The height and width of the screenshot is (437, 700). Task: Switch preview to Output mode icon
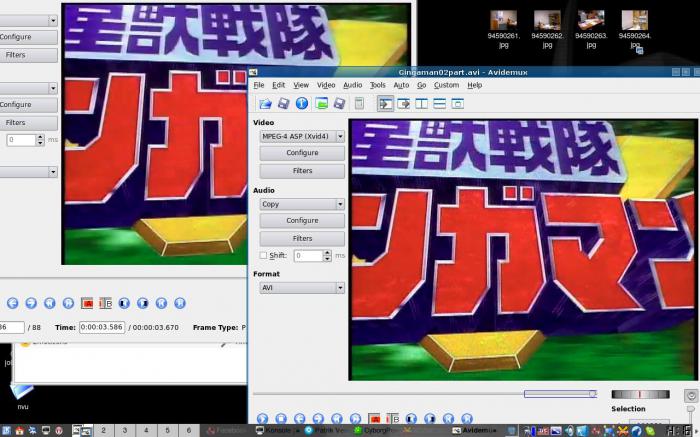point(404,104)
